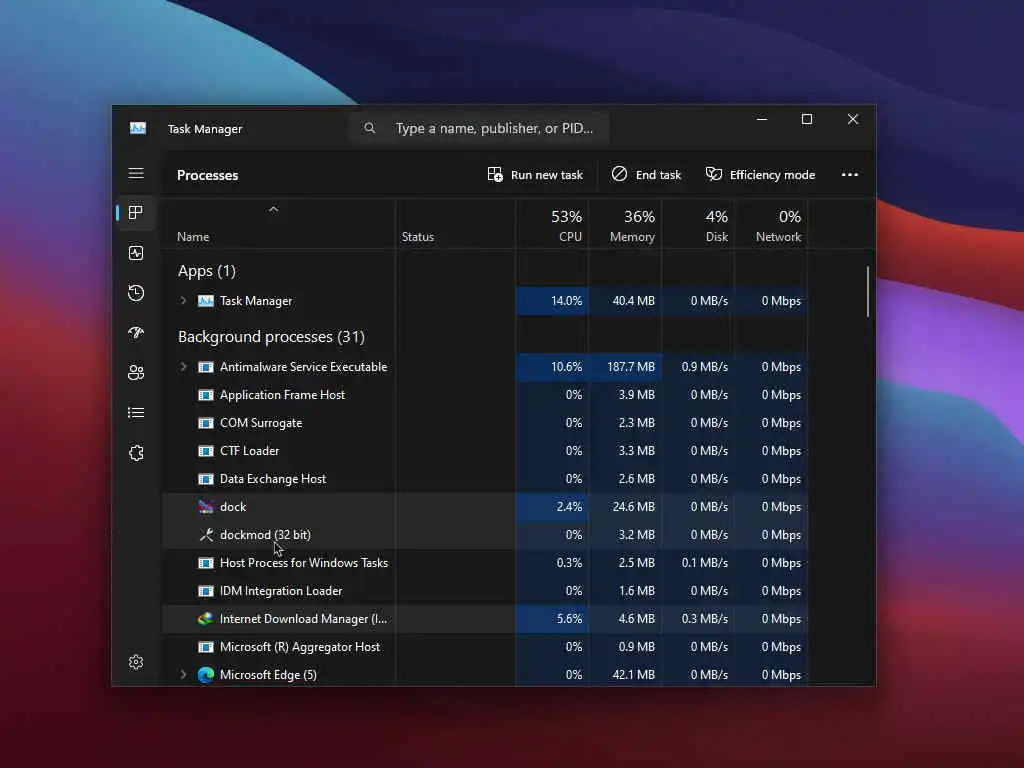Click the 24.6 MB memory cell
The height and width of the screenshot is (768, 1024).
pos(626,507)
